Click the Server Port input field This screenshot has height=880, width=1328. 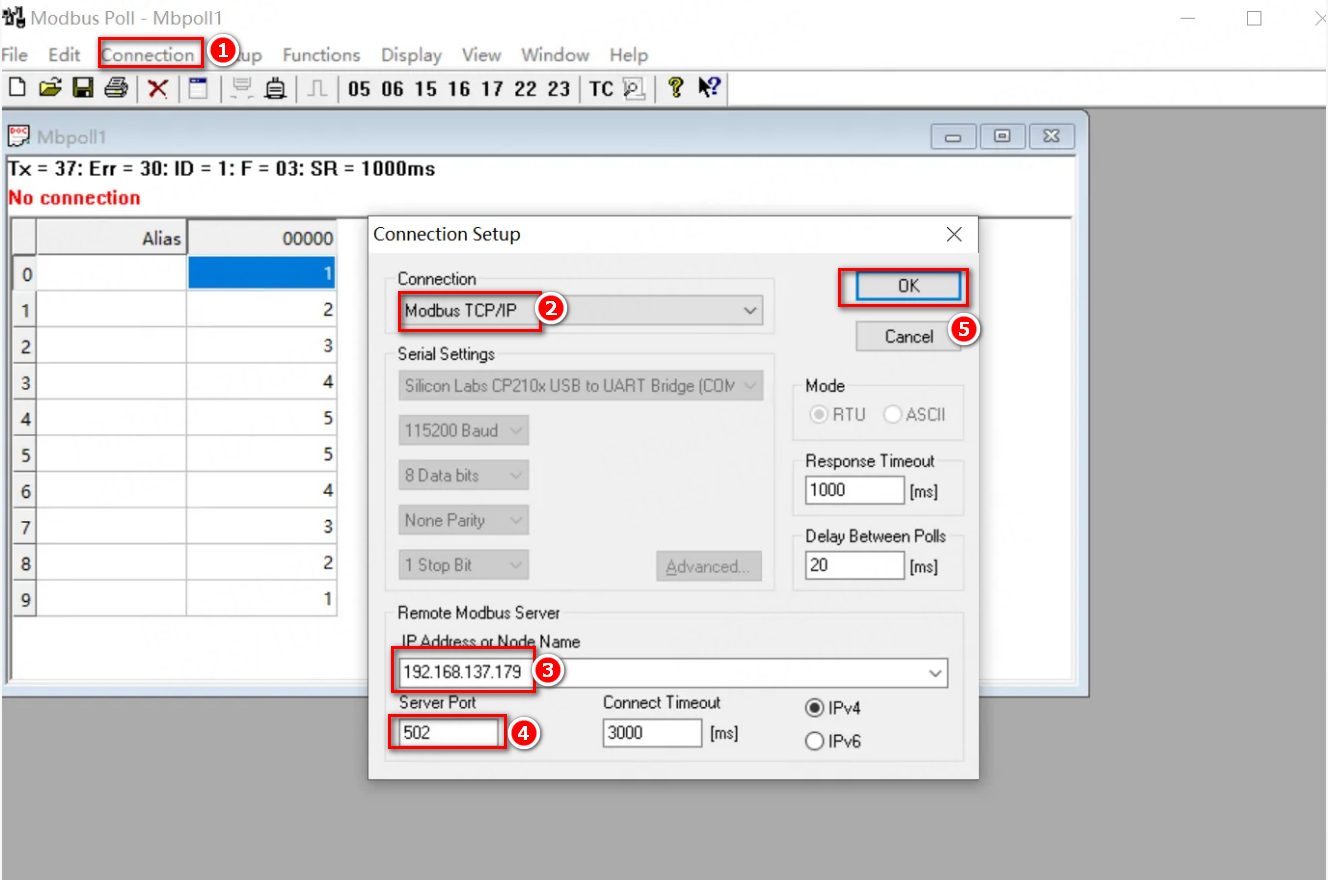point(446,733)
